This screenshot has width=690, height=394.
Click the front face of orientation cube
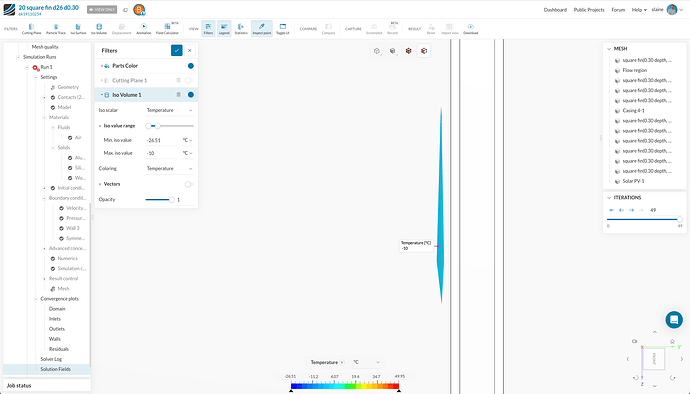653,359
